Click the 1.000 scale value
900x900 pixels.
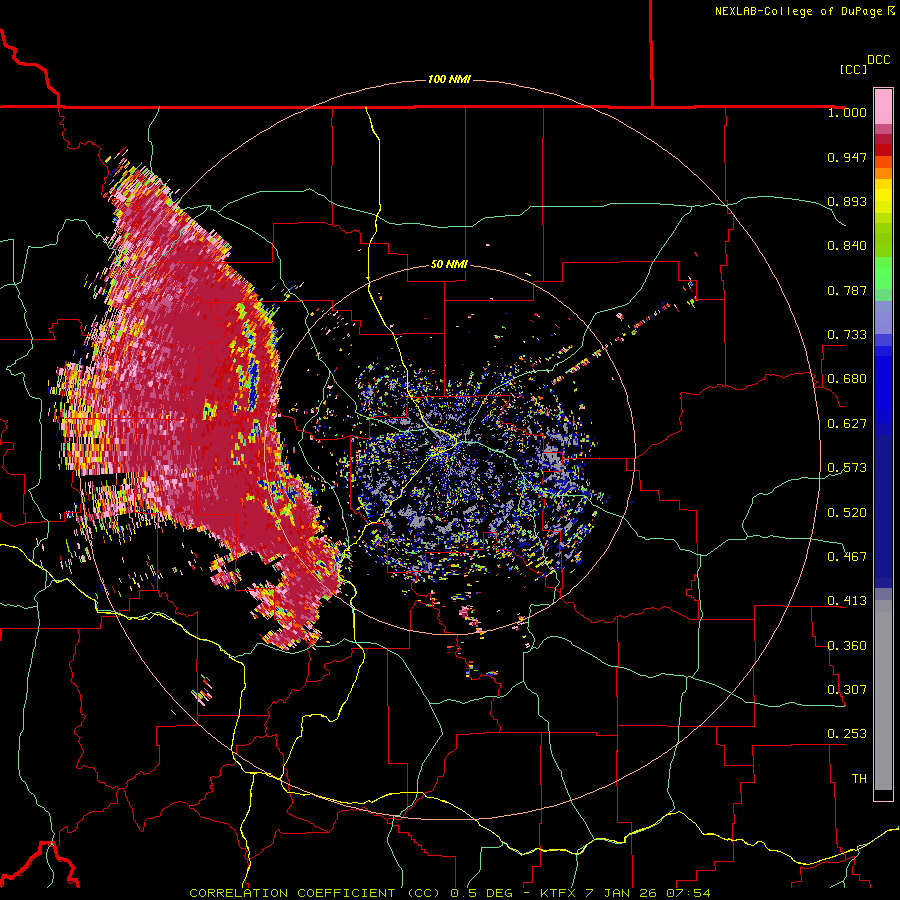pyautogui.click(x=847, y=112)
